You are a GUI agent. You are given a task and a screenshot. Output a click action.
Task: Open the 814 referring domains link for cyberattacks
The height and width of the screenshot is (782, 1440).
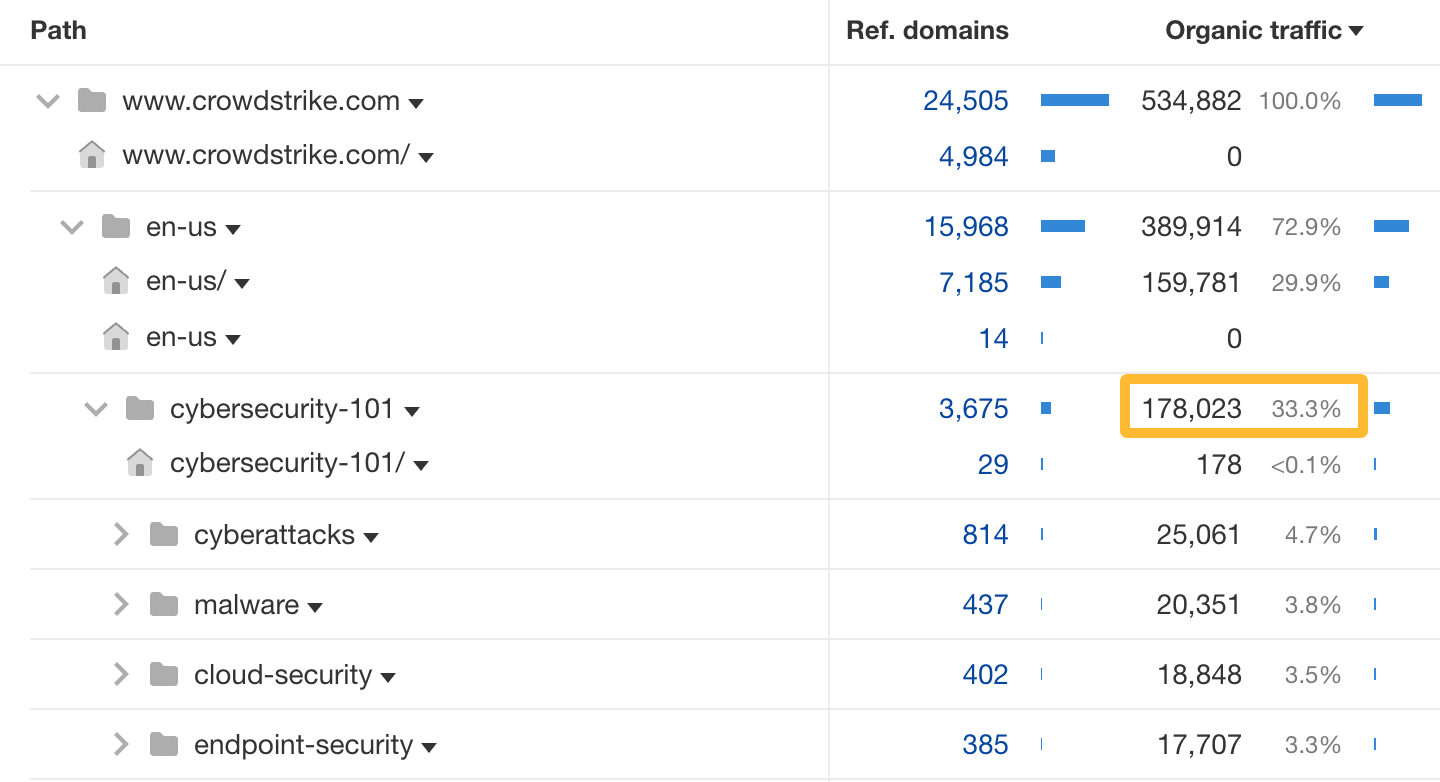point(986,534)
